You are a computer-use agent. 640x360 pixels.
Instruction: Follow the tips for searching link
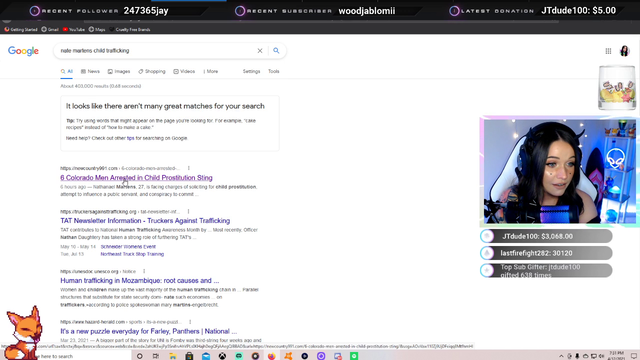(130, 138)
